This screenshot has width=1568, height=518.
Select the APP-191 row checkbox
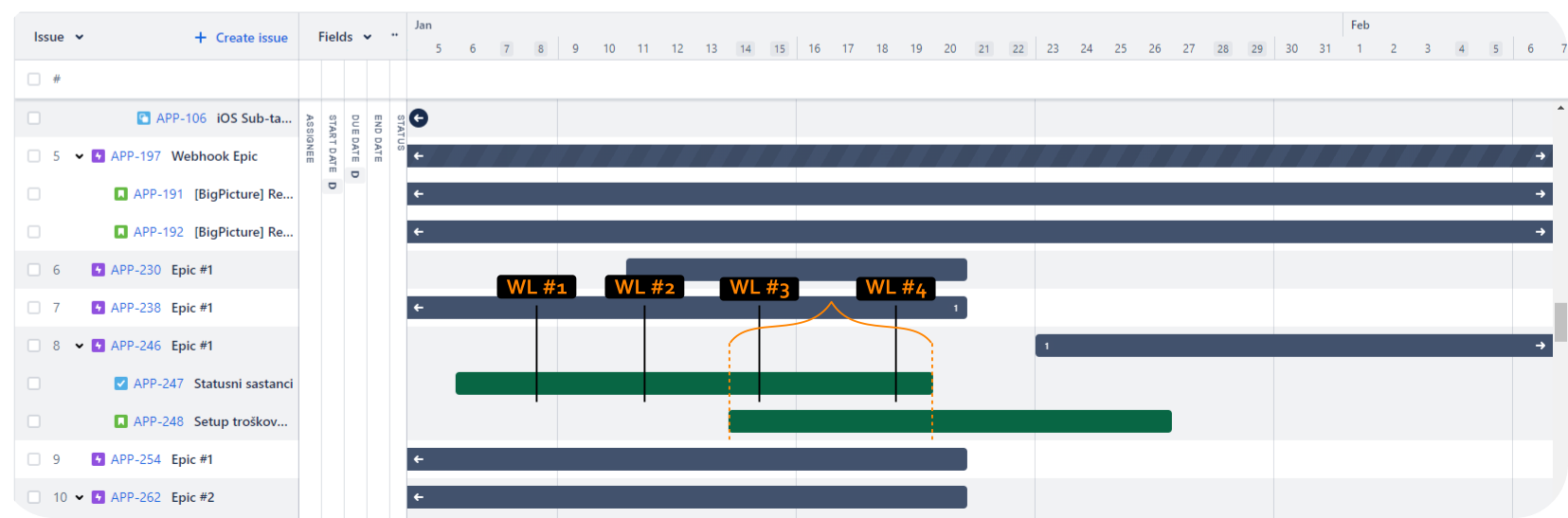click(34, 194)
